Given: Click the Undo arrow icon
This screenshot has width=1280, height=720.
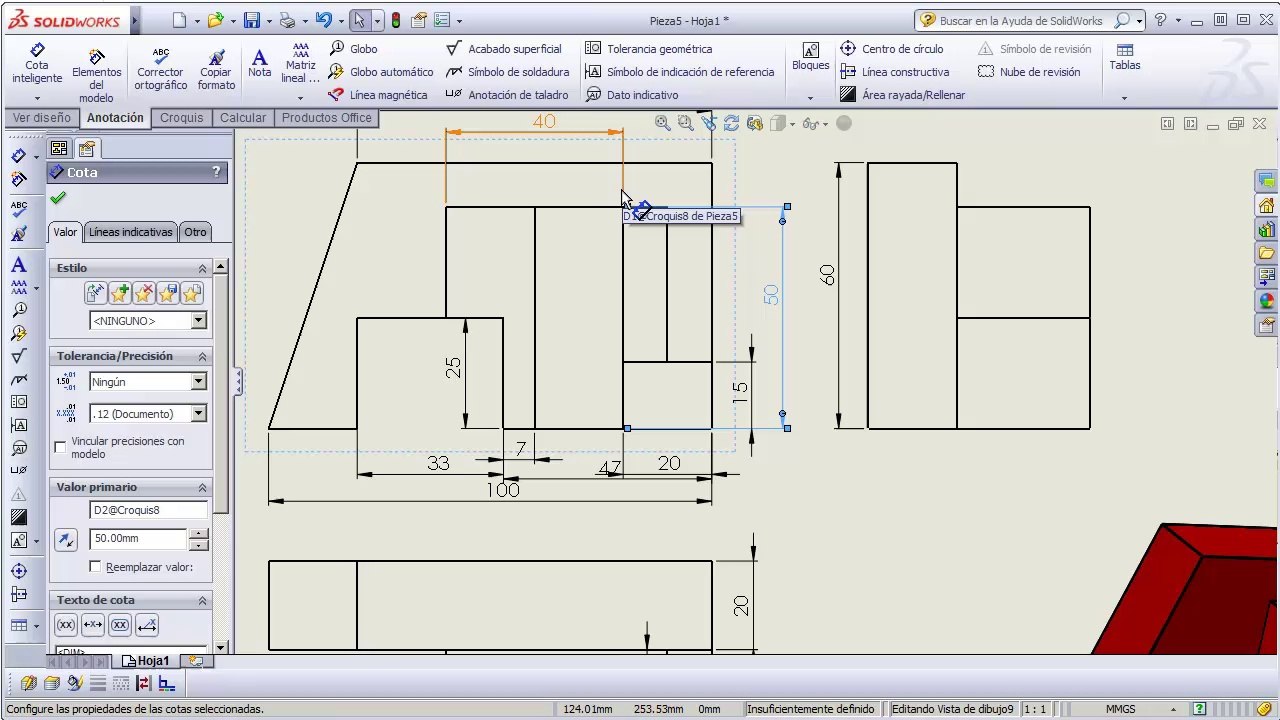Looking at the screenshot, I should [x=322, y=20].
